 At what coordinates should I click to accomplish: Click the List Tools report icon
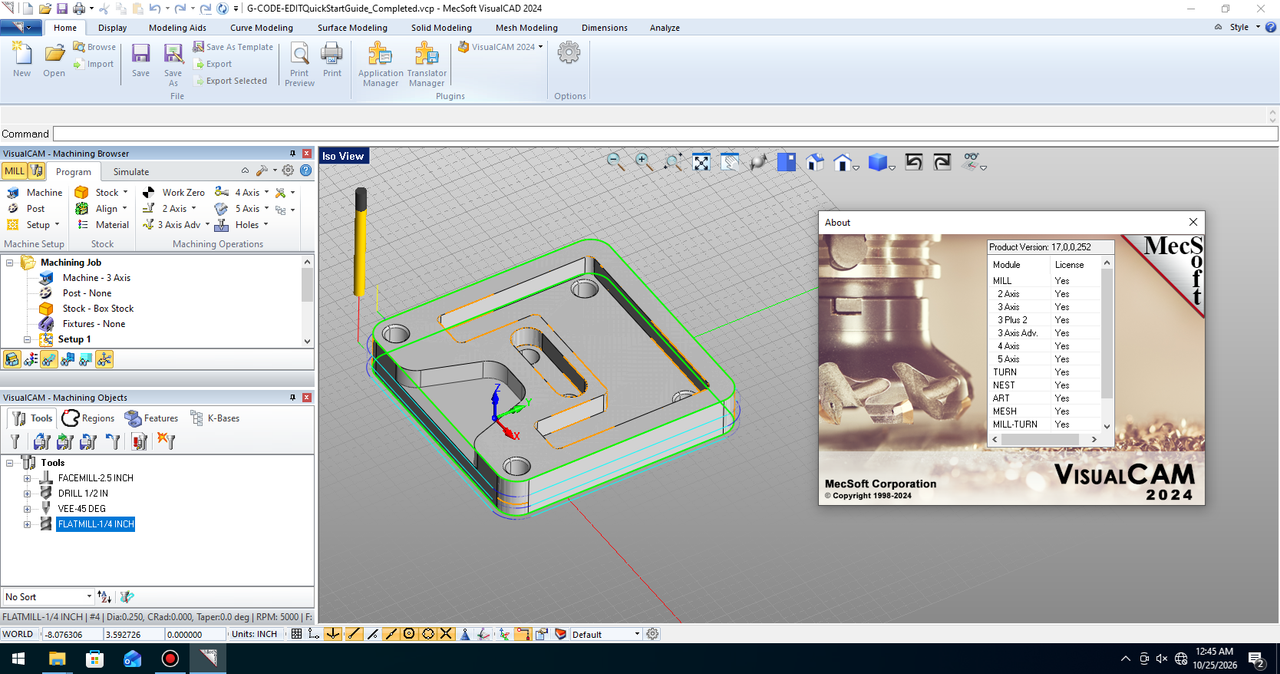[140, 441]
